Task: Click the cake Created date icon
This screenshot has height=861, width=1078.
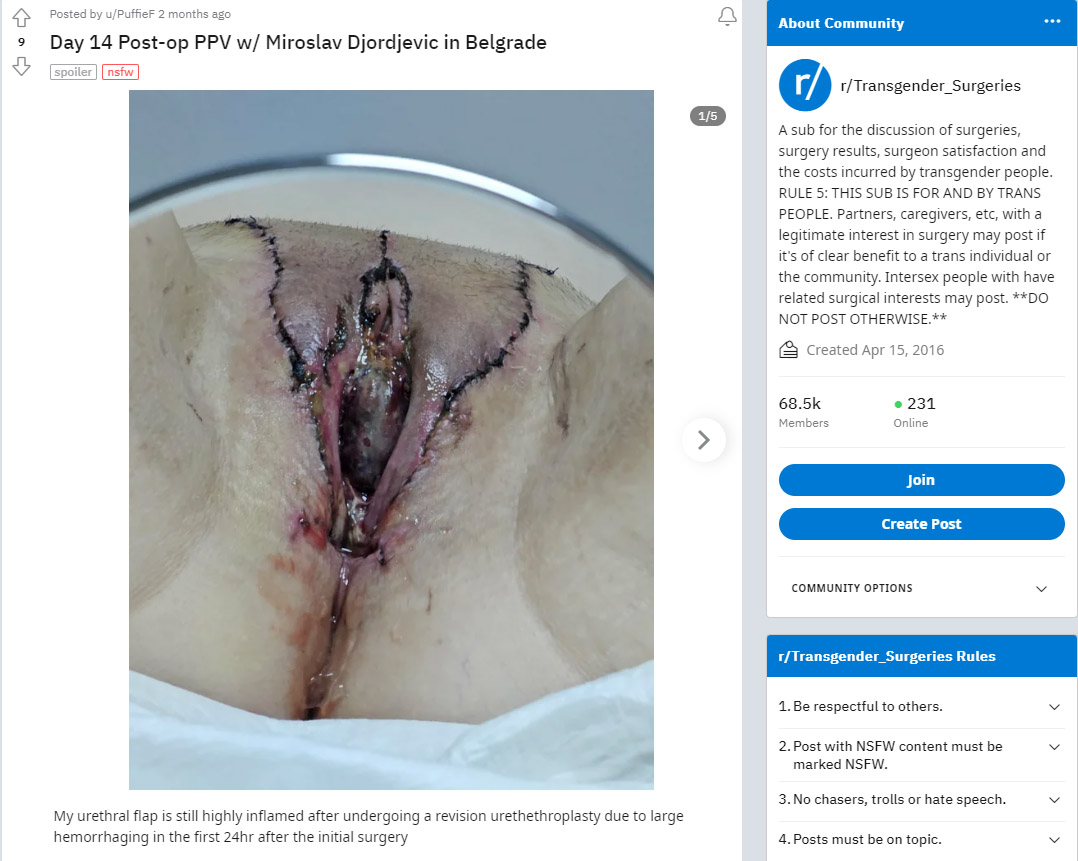Action: (788, 350)
